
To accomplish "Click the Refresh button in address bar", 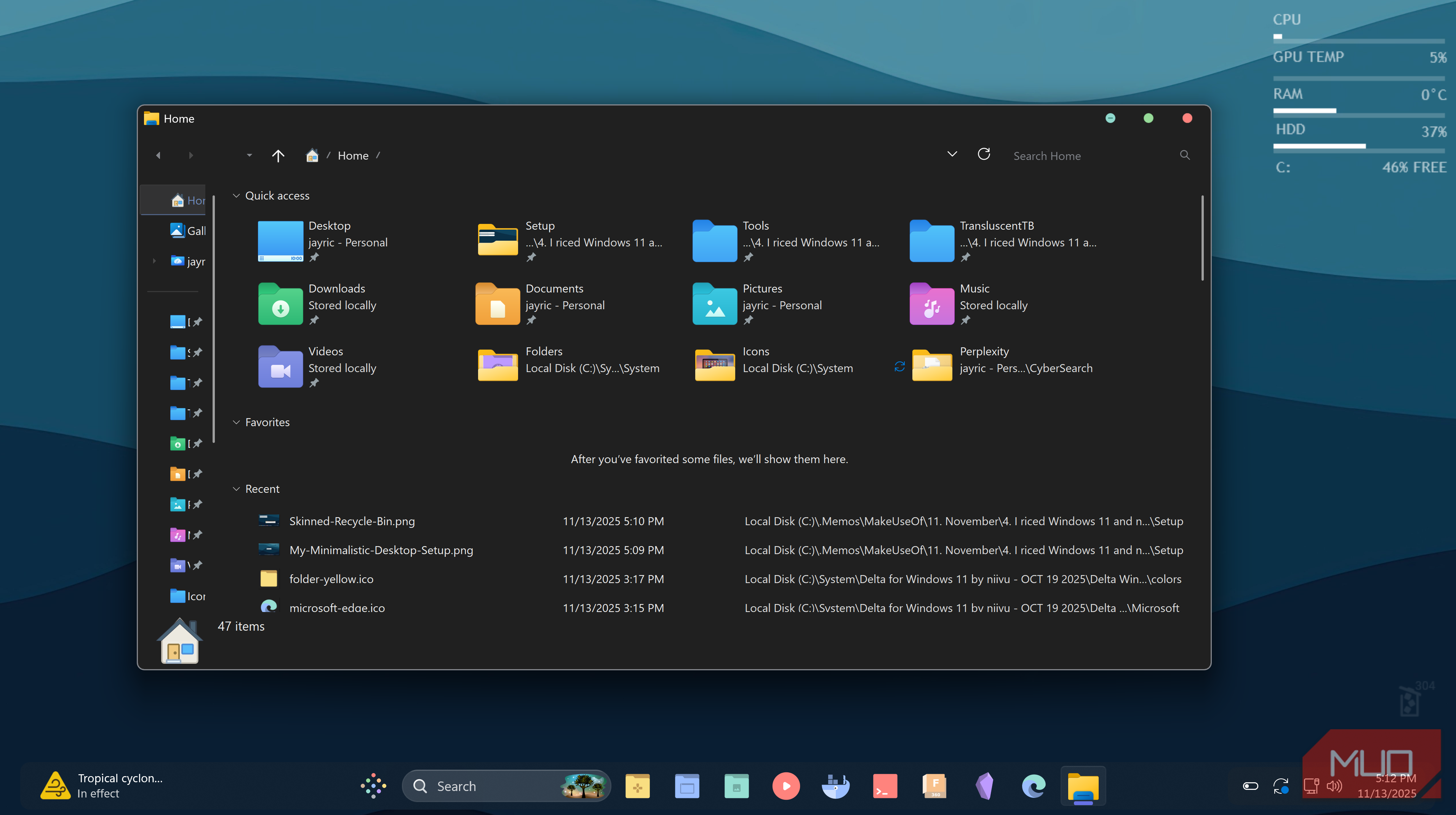I will pos(984,154).
